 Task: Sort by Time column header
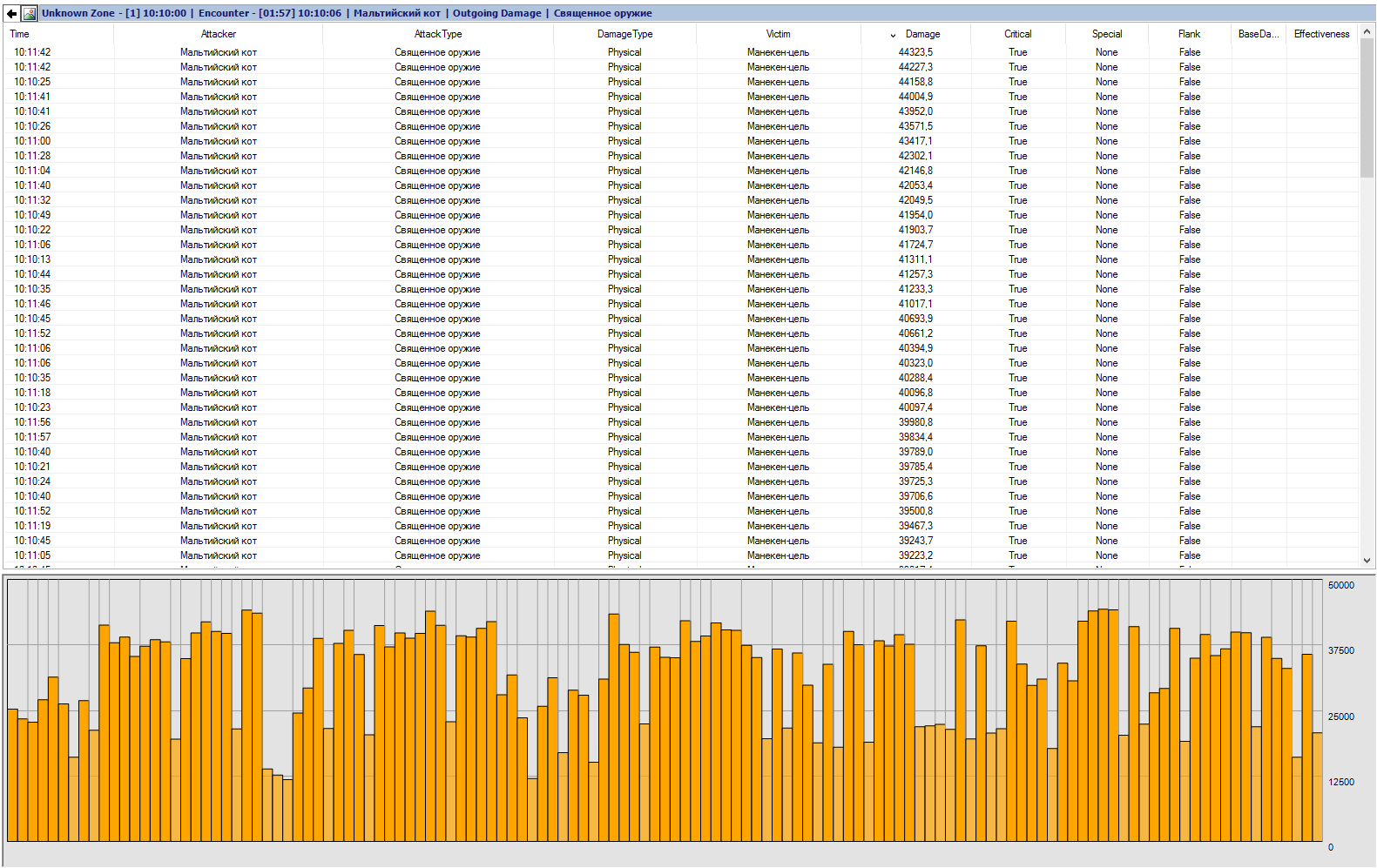coord(20,34)
